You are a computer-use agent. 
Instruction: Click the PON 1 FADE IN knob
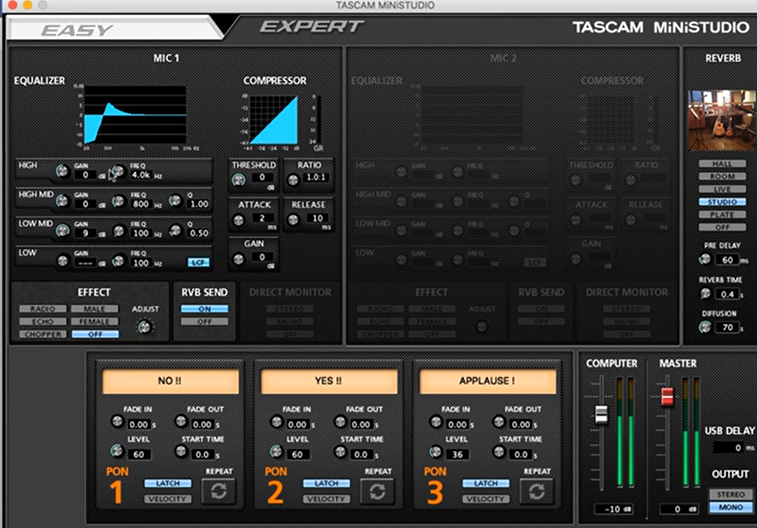(117, 421)
